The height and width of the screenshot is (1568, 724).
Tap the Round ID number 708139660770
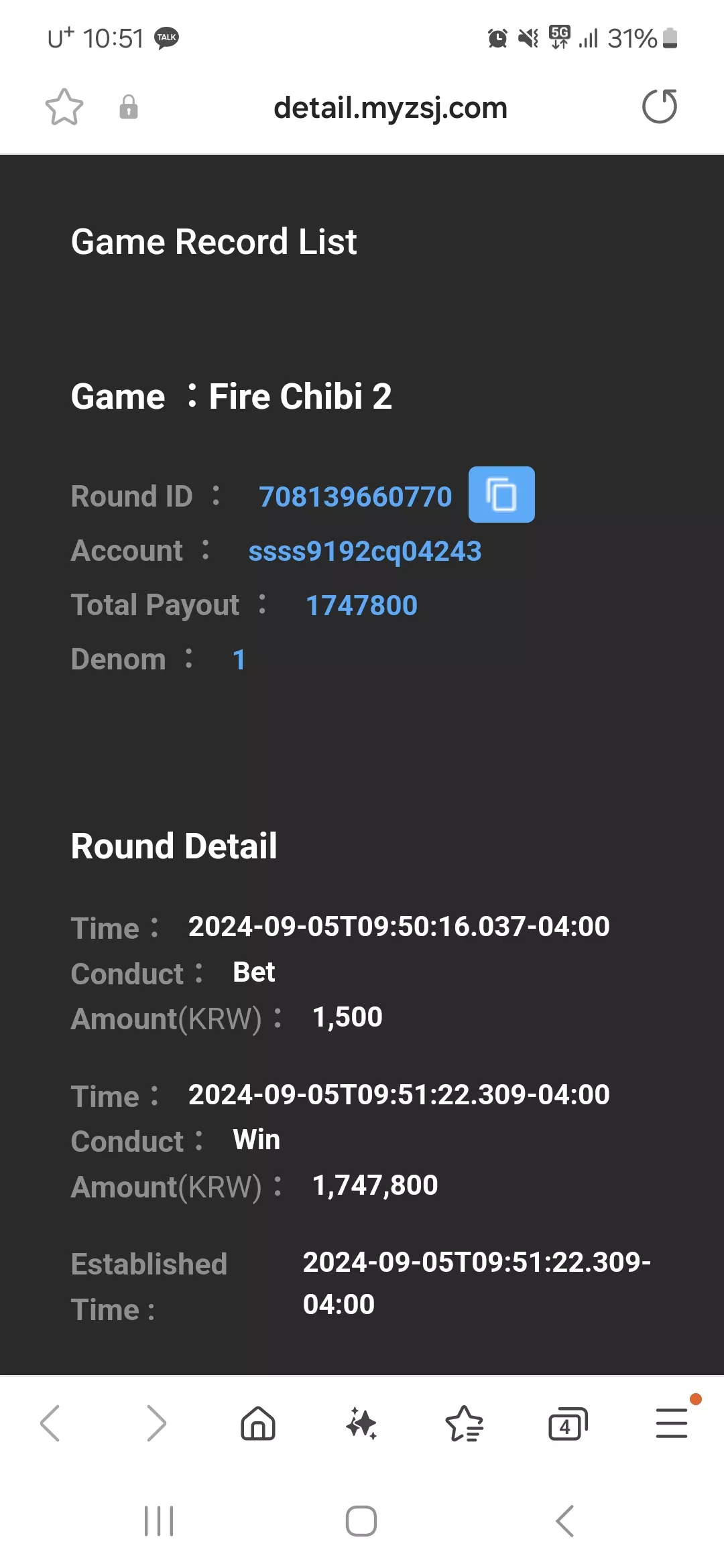[x=355, y=497]
